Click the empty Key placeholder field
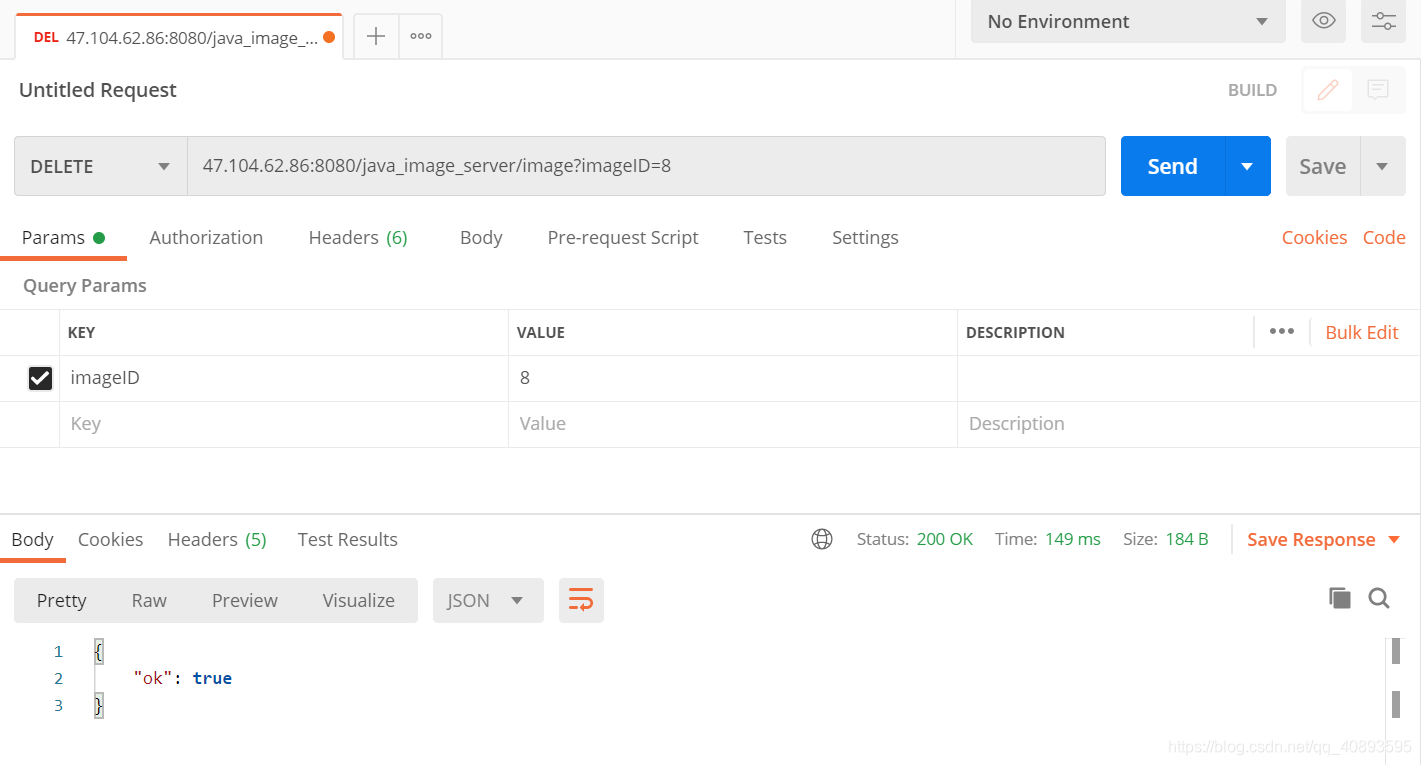Screen dimensions: 1421x765 (284, 424)
